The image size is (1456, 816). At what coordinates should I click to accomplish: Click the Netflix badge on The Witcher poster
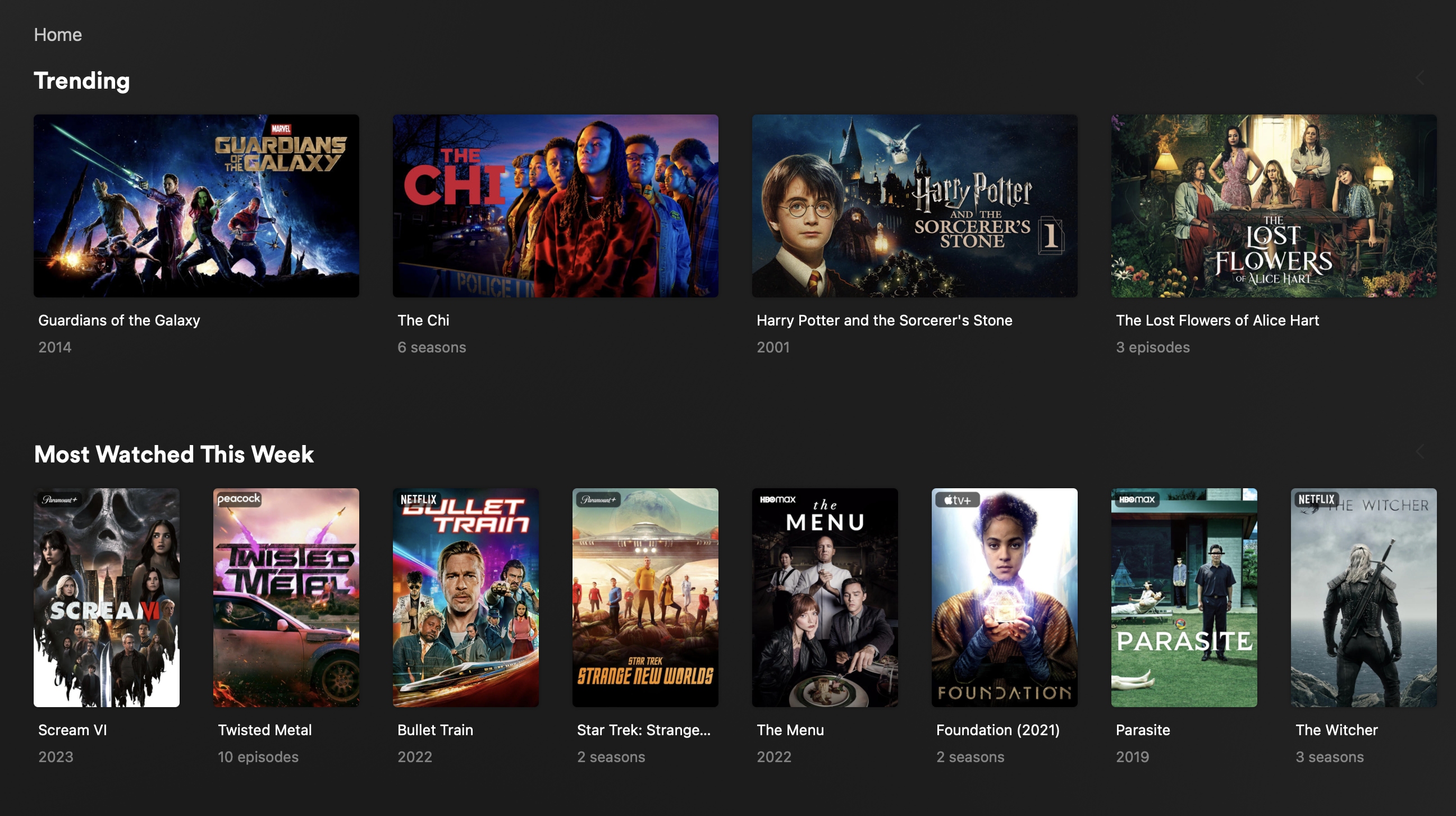pos(1316,499)
